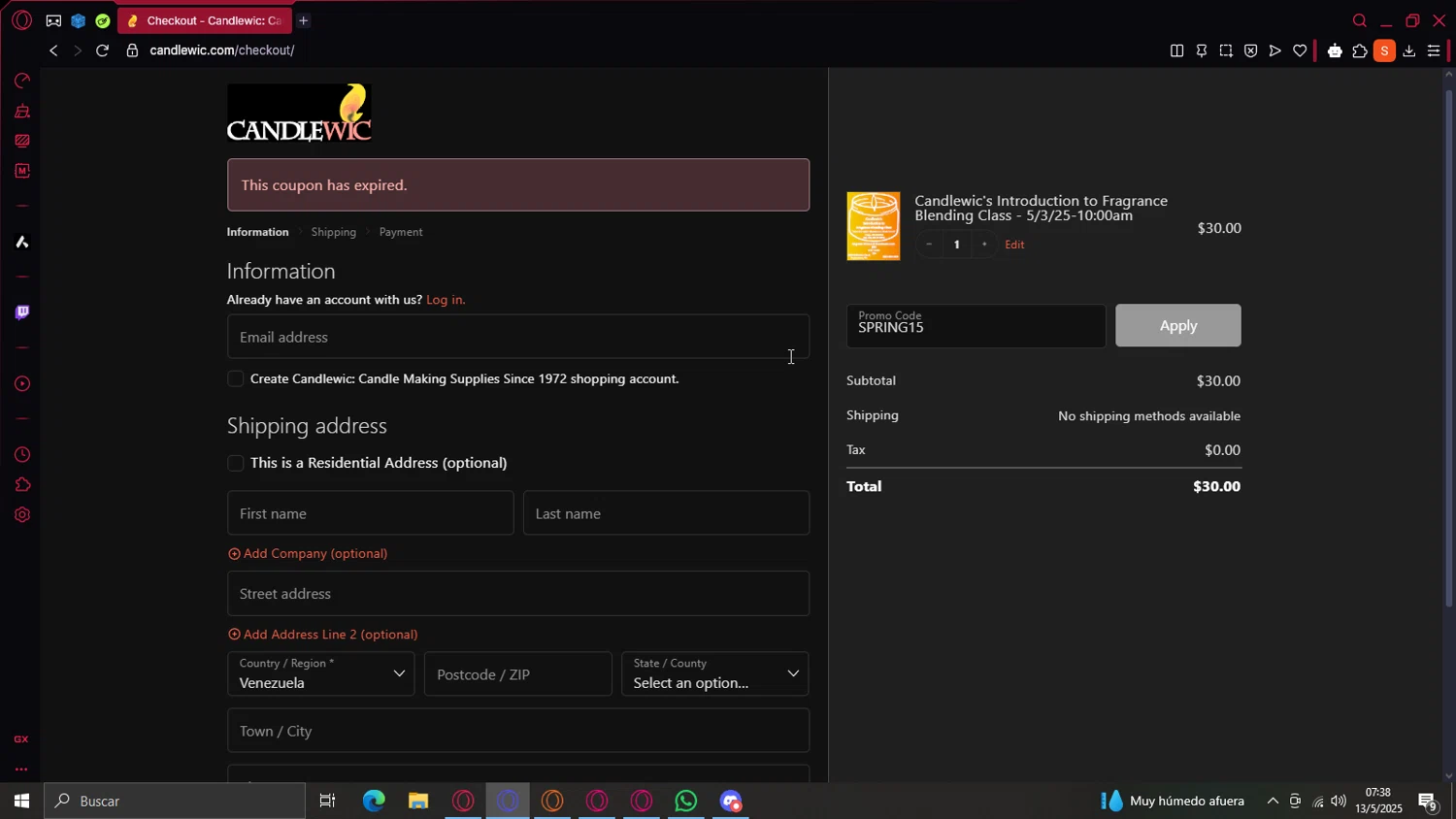Viewport: 1456px width, 819px height.
Task: Select the Checkout - Candlewic tab
Action: (206, 20)
